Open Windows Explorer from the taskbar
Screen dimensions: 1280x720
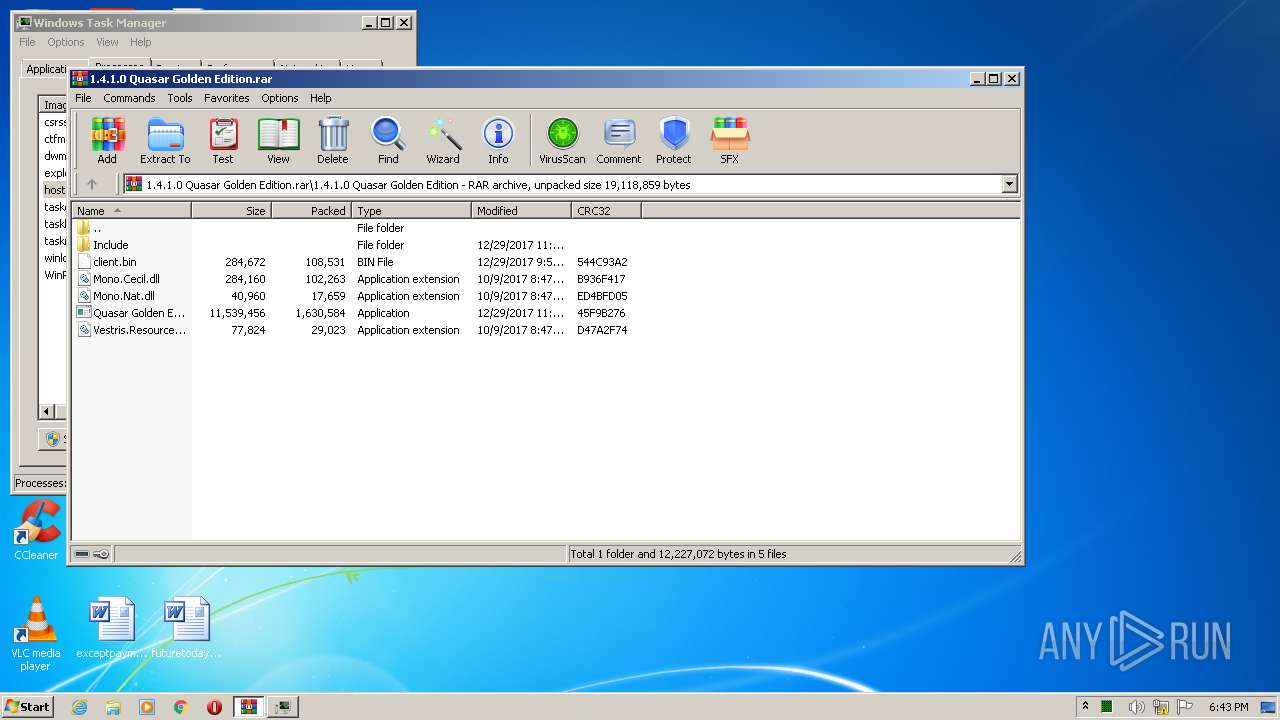pyautogui.click(x=113, y=707)
